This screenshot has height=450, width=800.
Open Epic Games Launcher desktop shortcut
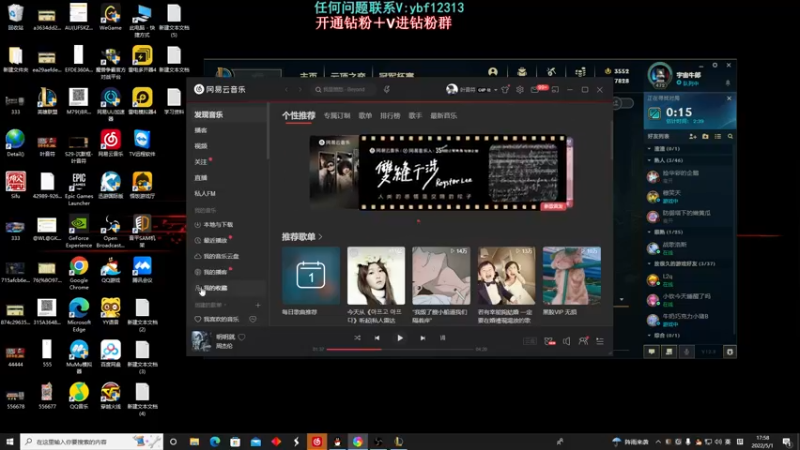tap(79, 189)
